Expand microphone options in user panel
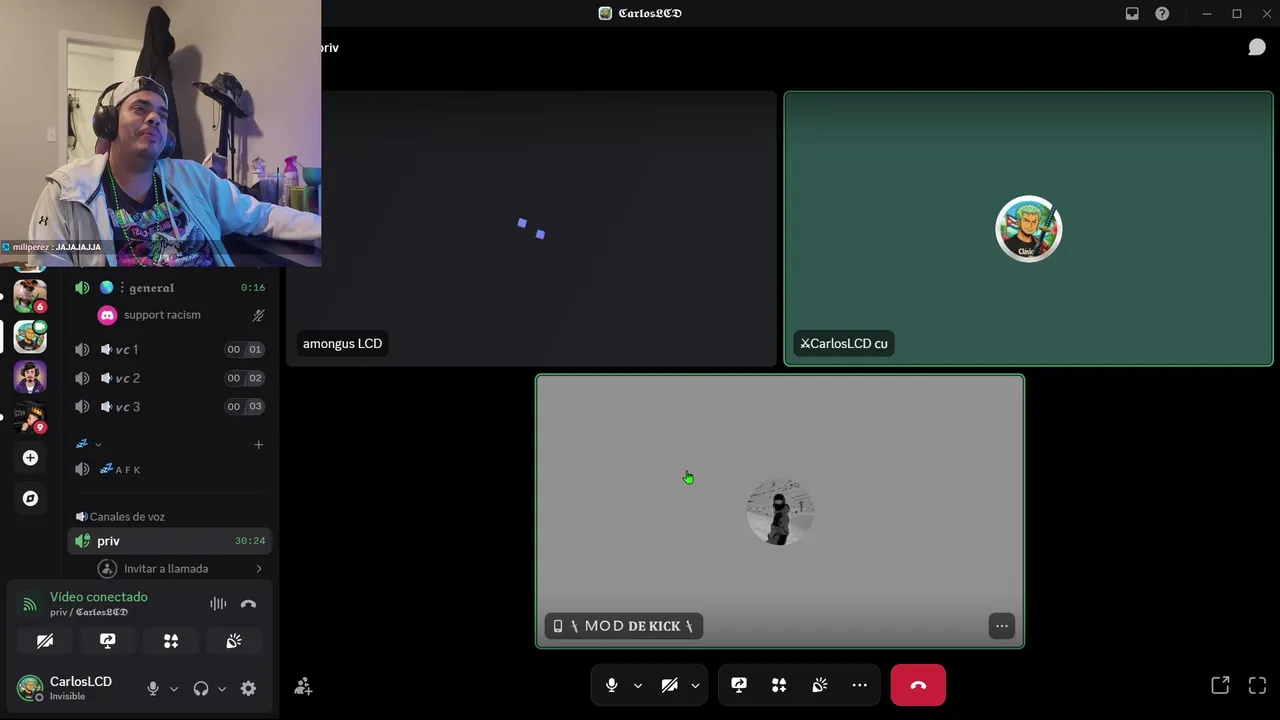Viewport: 1280px width, 720px height. 174,688
